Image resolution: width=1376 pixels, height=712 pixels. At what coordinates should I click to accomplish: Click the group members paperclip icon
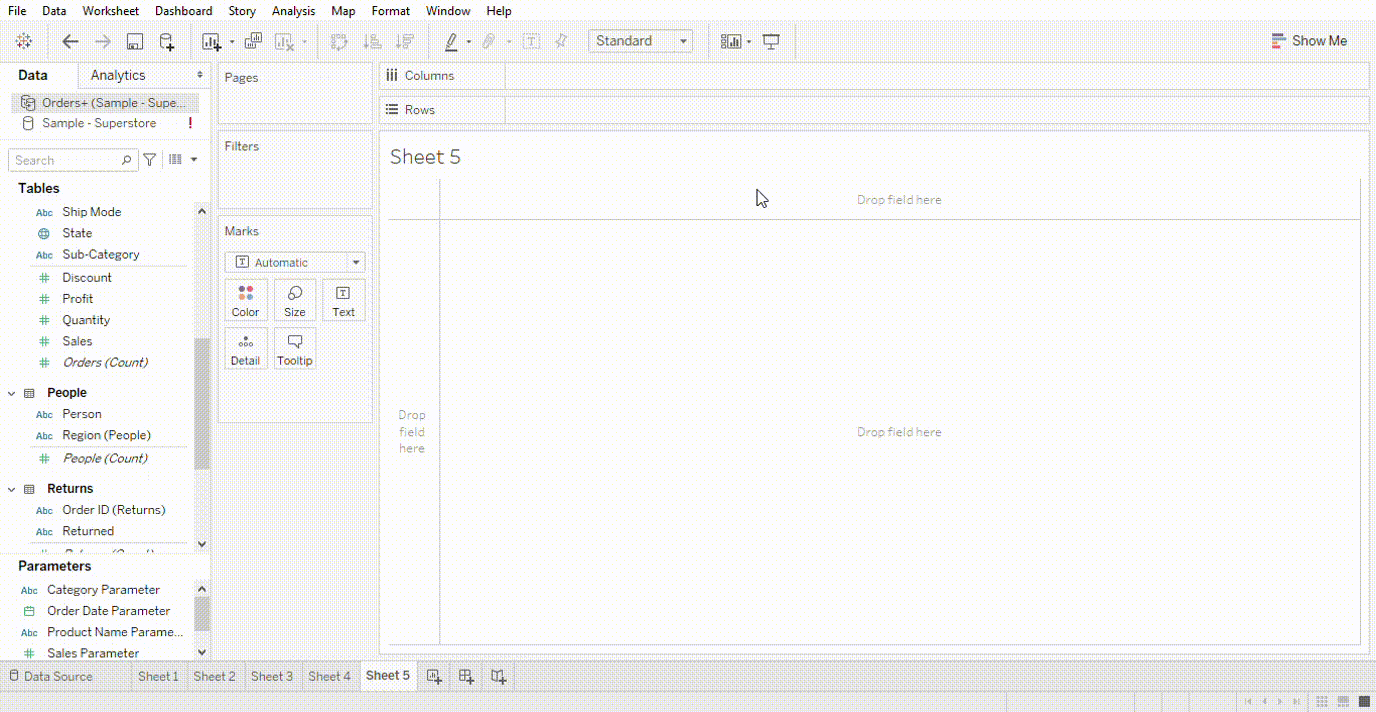click(x=489, y=41)
